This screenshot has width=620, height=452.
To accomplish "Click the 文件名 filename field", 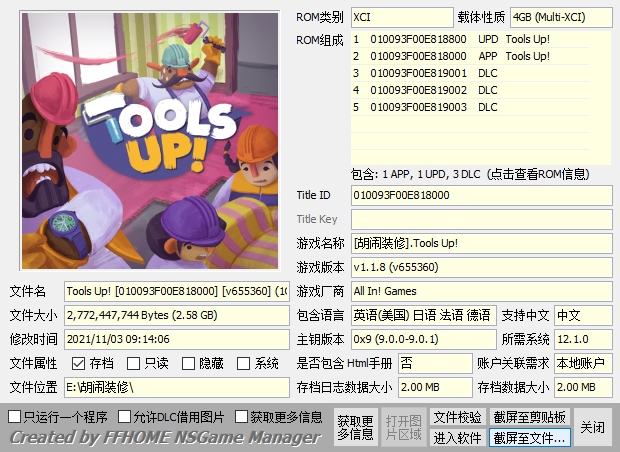I will [x=177, y=291].
